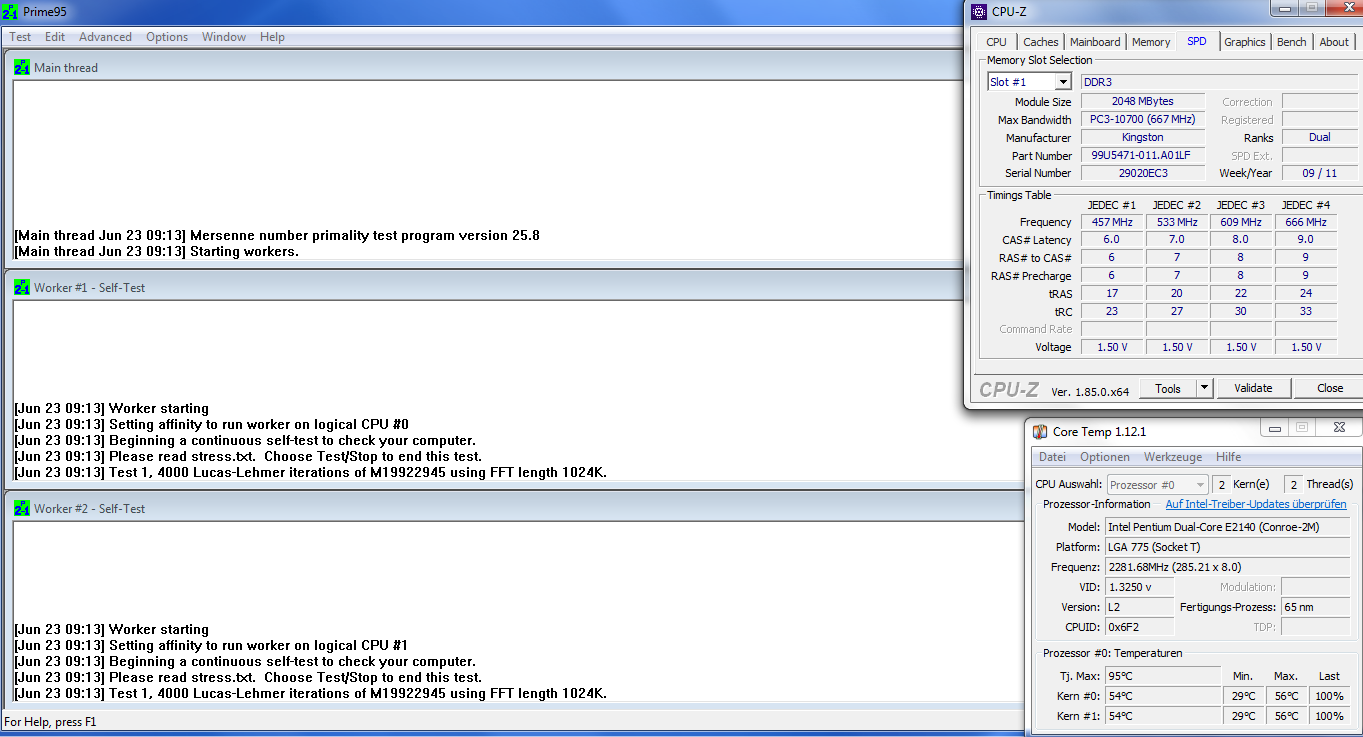This screenshot has height=737, width=1363.
Task: Open the Test menu in Prime95
Action: (x=20, y=37)
